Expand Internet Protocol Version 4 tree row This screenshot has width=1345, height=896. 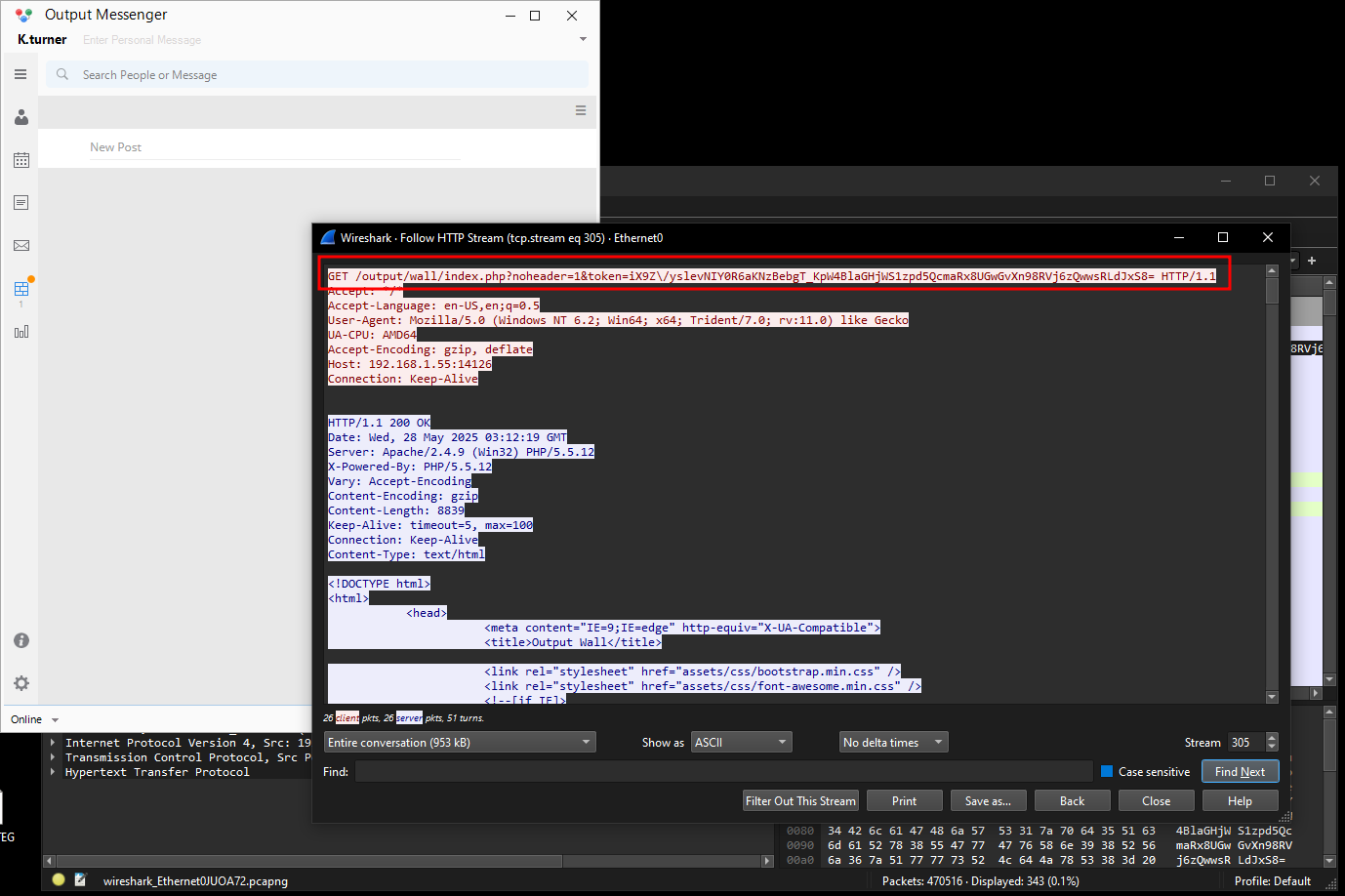53,743
